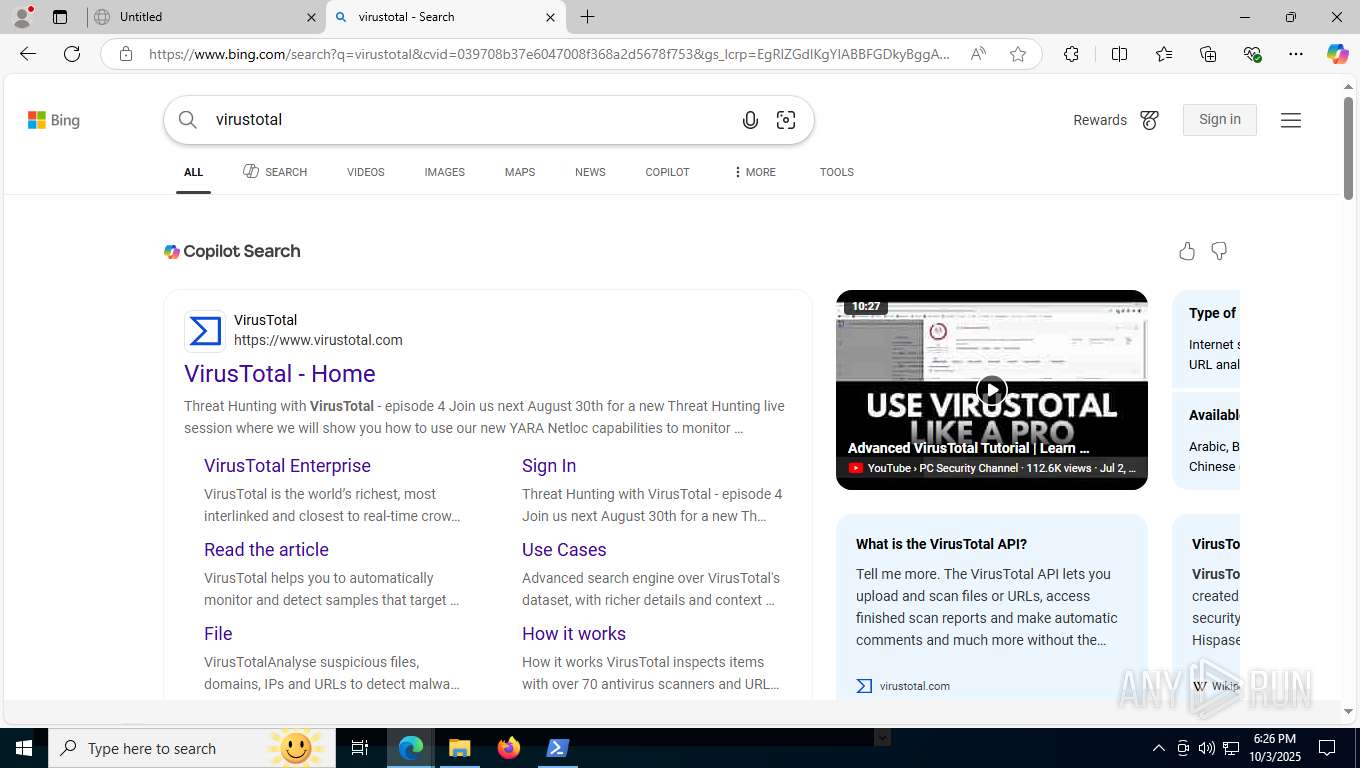Close the virustotal - Search tab
Screen dimensions: 1360x768
[550, 17]
